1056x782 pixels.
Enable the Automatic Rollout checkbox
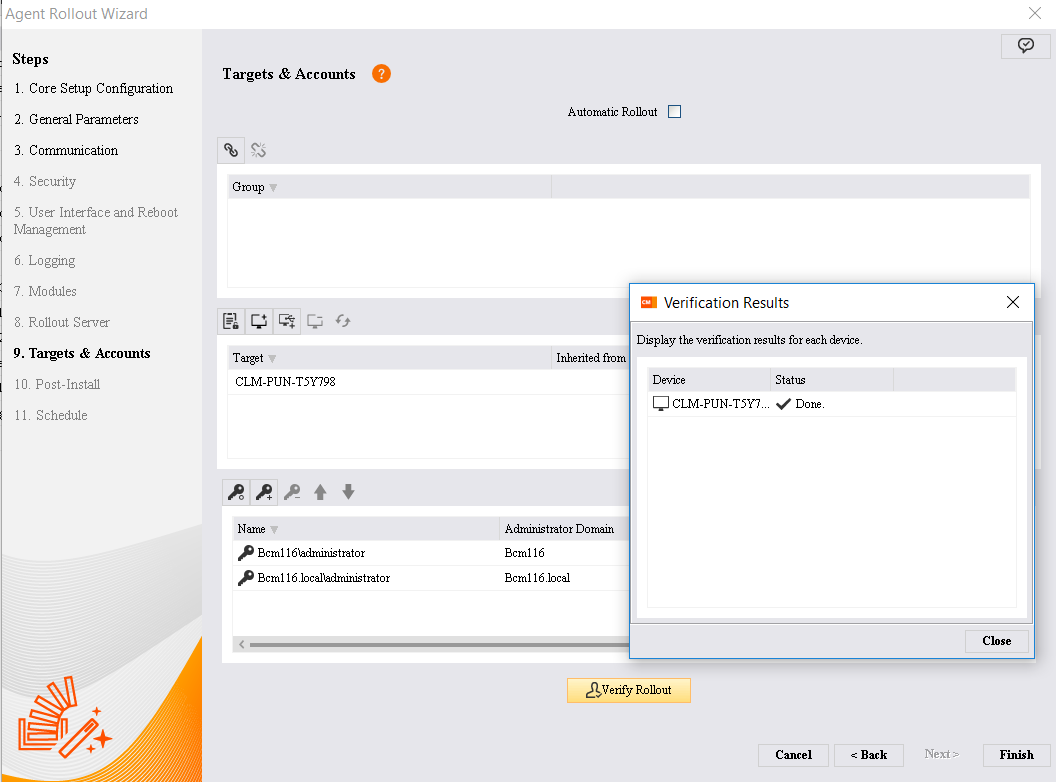674,112
